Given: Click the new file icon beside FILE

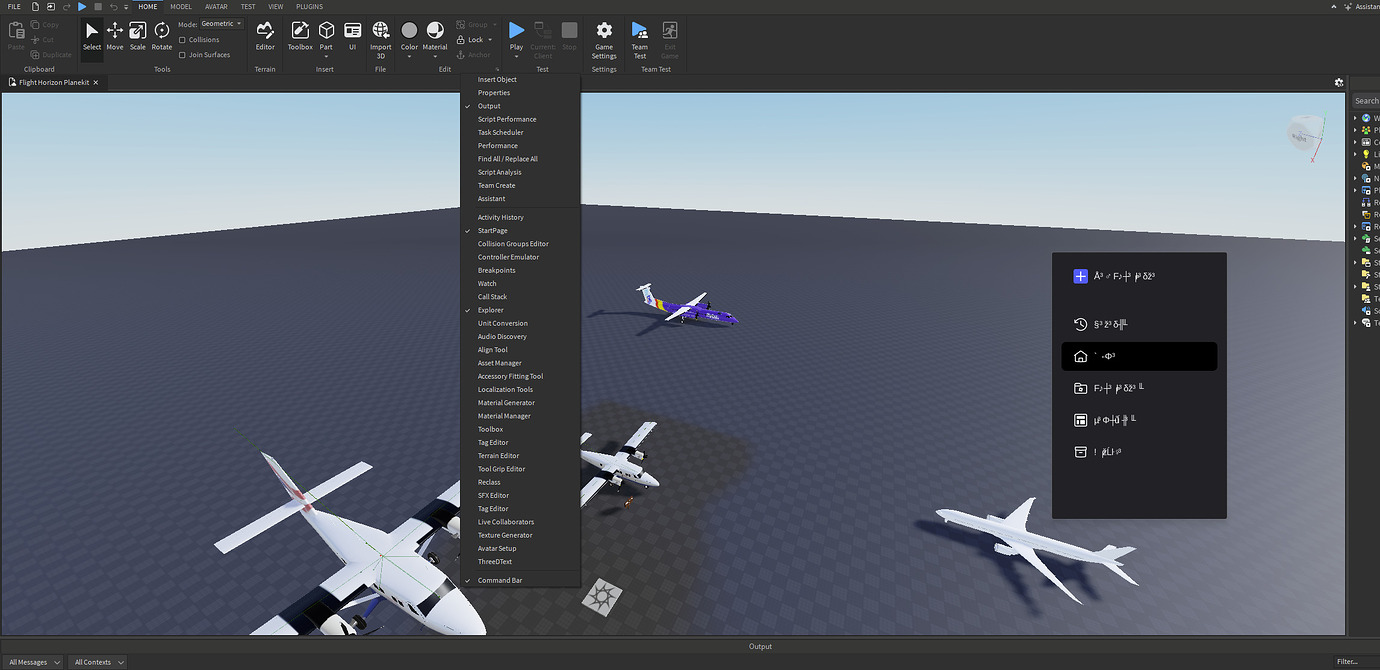Looking at the screenshot, I should 37,7.
